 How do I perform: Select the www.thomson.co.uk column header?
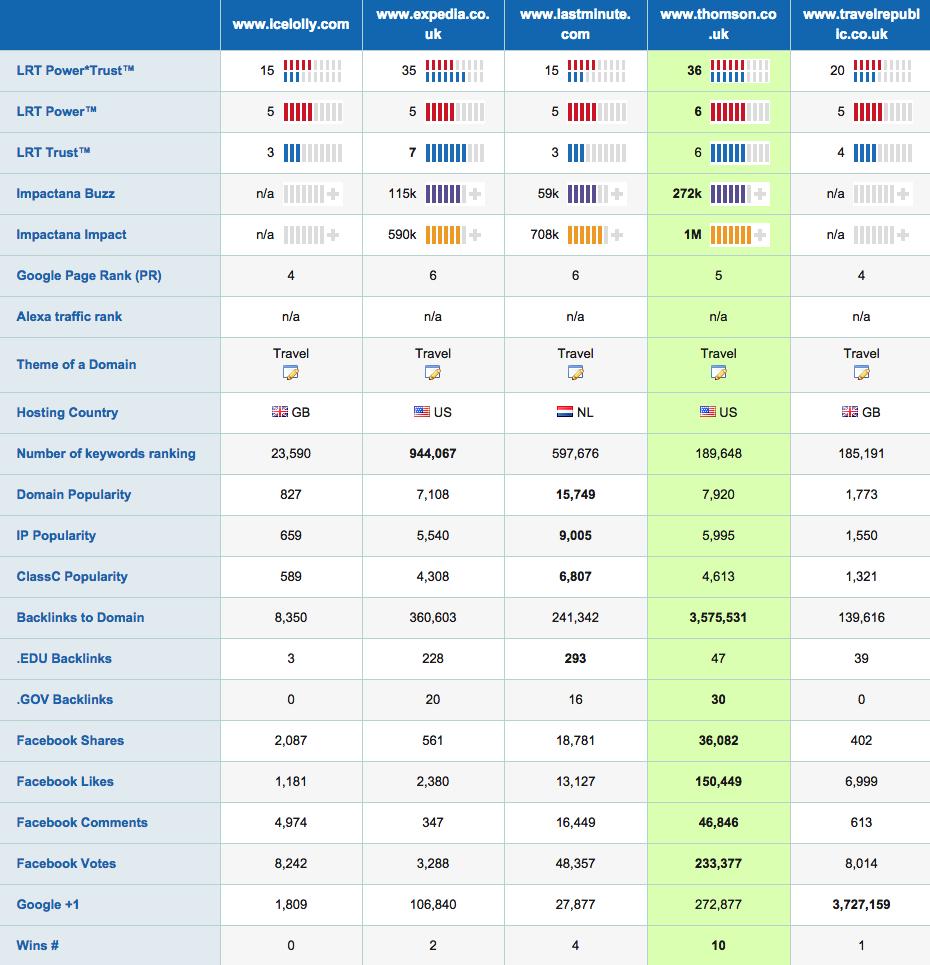[718, 25]
